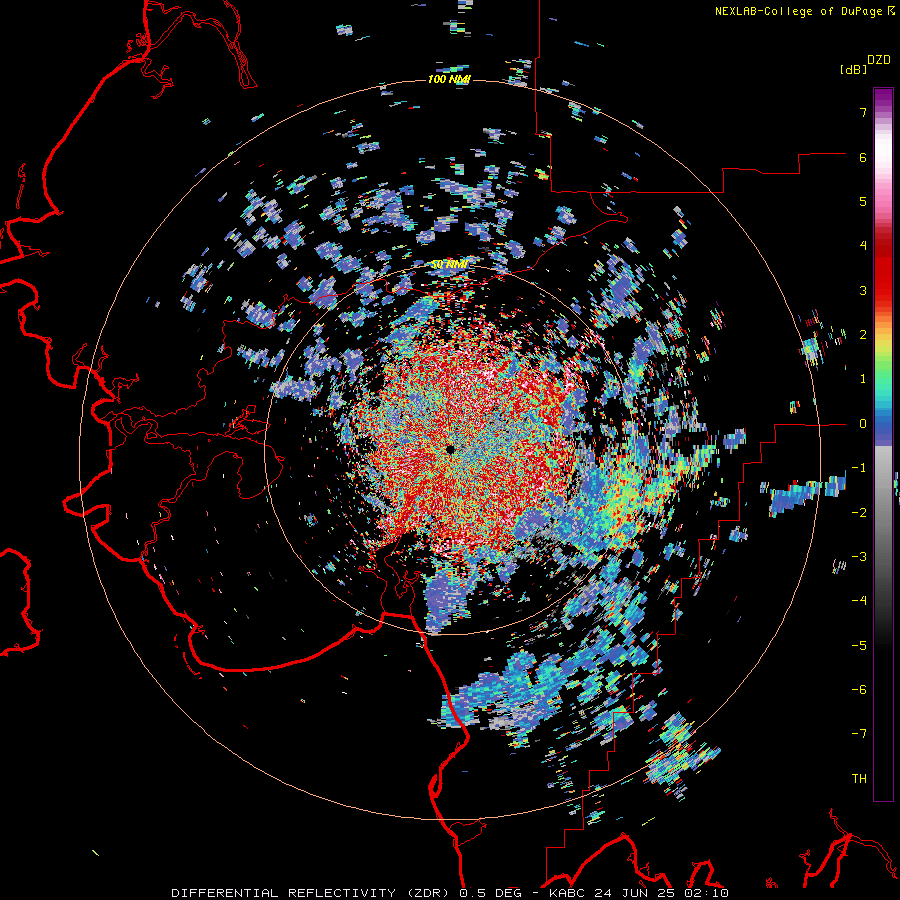
Task: Click the 50 NMI range ring label
Action: point(449,265)
